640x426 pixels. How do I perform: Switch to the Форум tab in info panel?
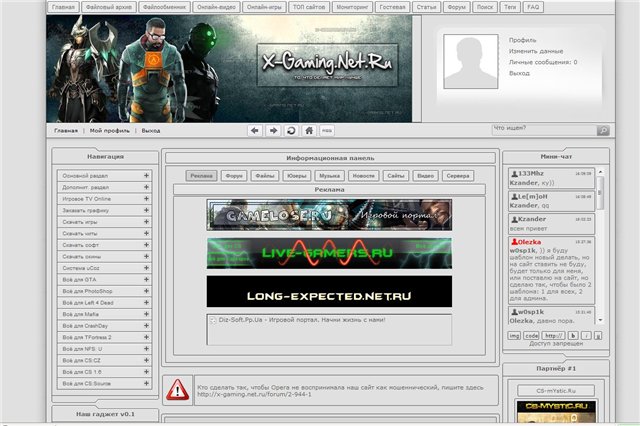pyautogui.click(x=234, y=176)
